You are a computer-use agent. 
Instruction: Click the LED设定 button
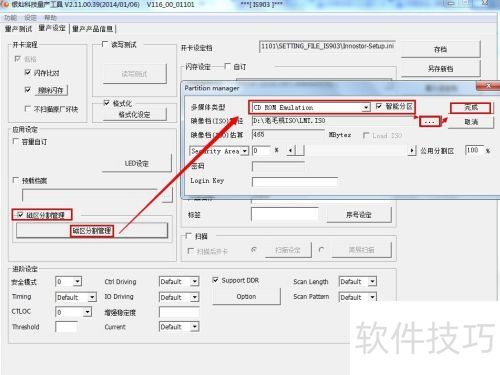click(x=137, y=163)
